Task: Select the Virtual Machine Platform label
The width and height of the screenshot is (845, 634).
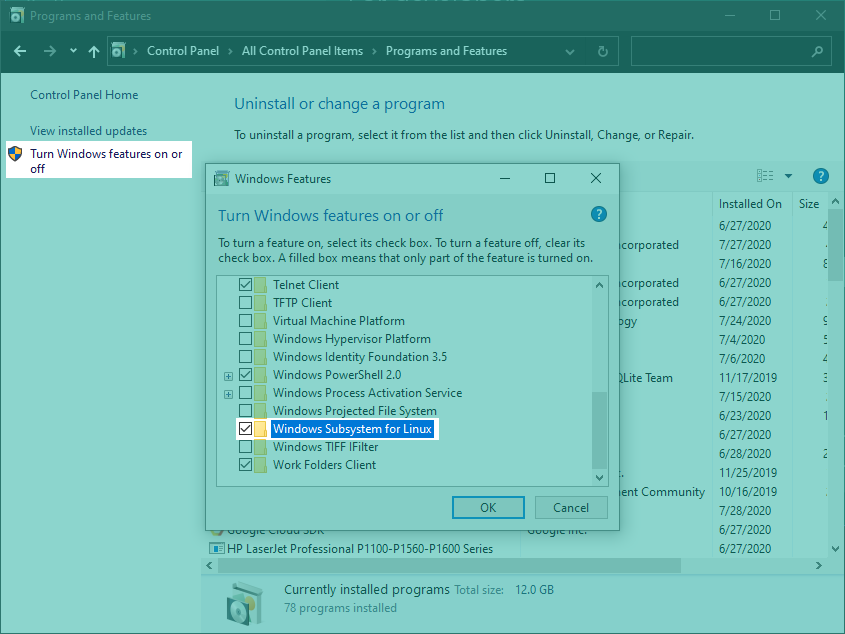Action: (x=338, y=321)
